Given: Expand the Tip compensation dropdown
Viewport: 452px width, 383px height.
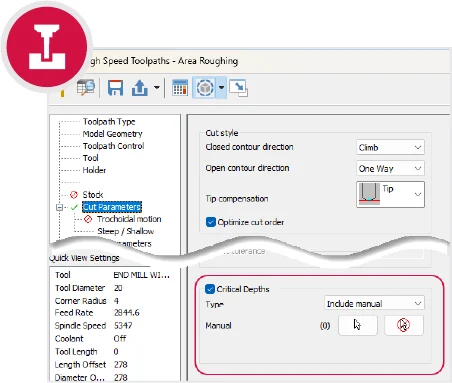Looking at the screenshot, I should click(x=390, y=194).
